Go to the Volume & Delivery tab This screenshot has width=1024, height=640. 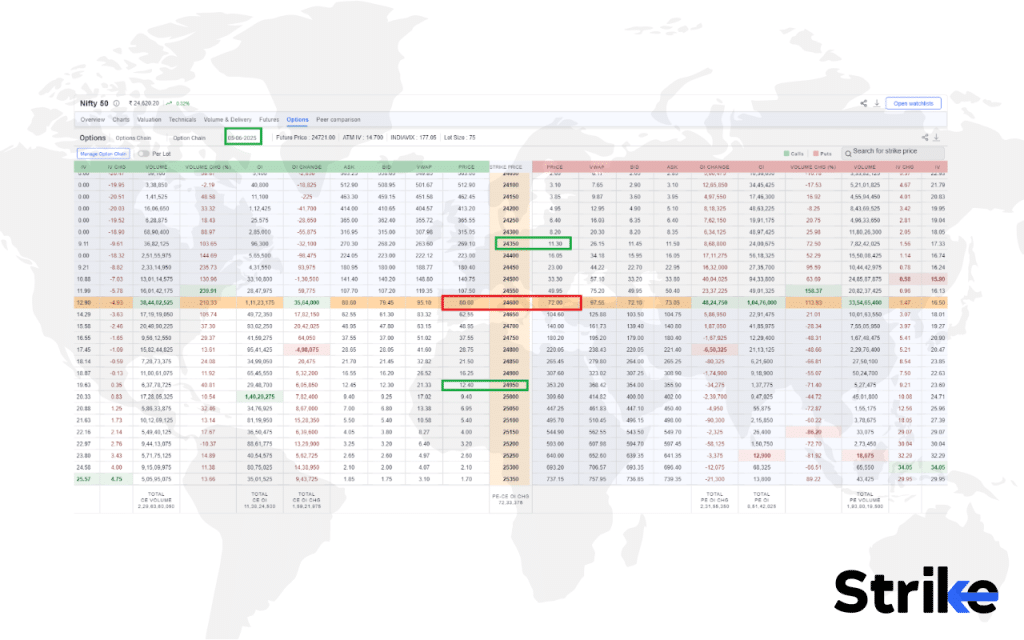[227, 120]
